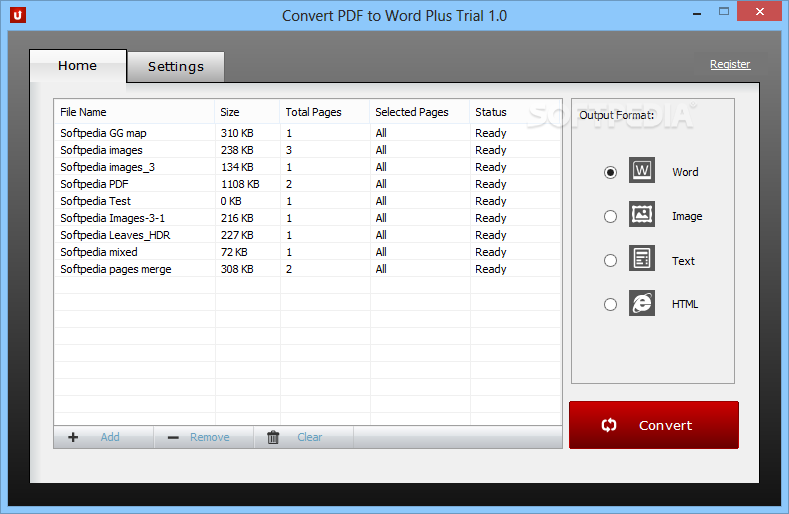
Task: Click the '134 KB' size cell
Action: point(237,167)
